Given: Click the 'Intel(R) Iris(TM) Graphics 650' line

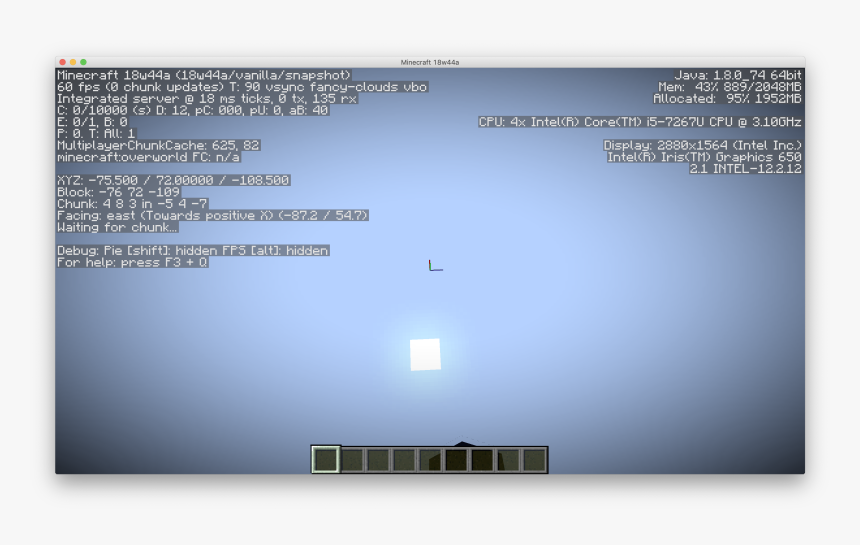Looking at the screenshot, I should coord(704,157).
